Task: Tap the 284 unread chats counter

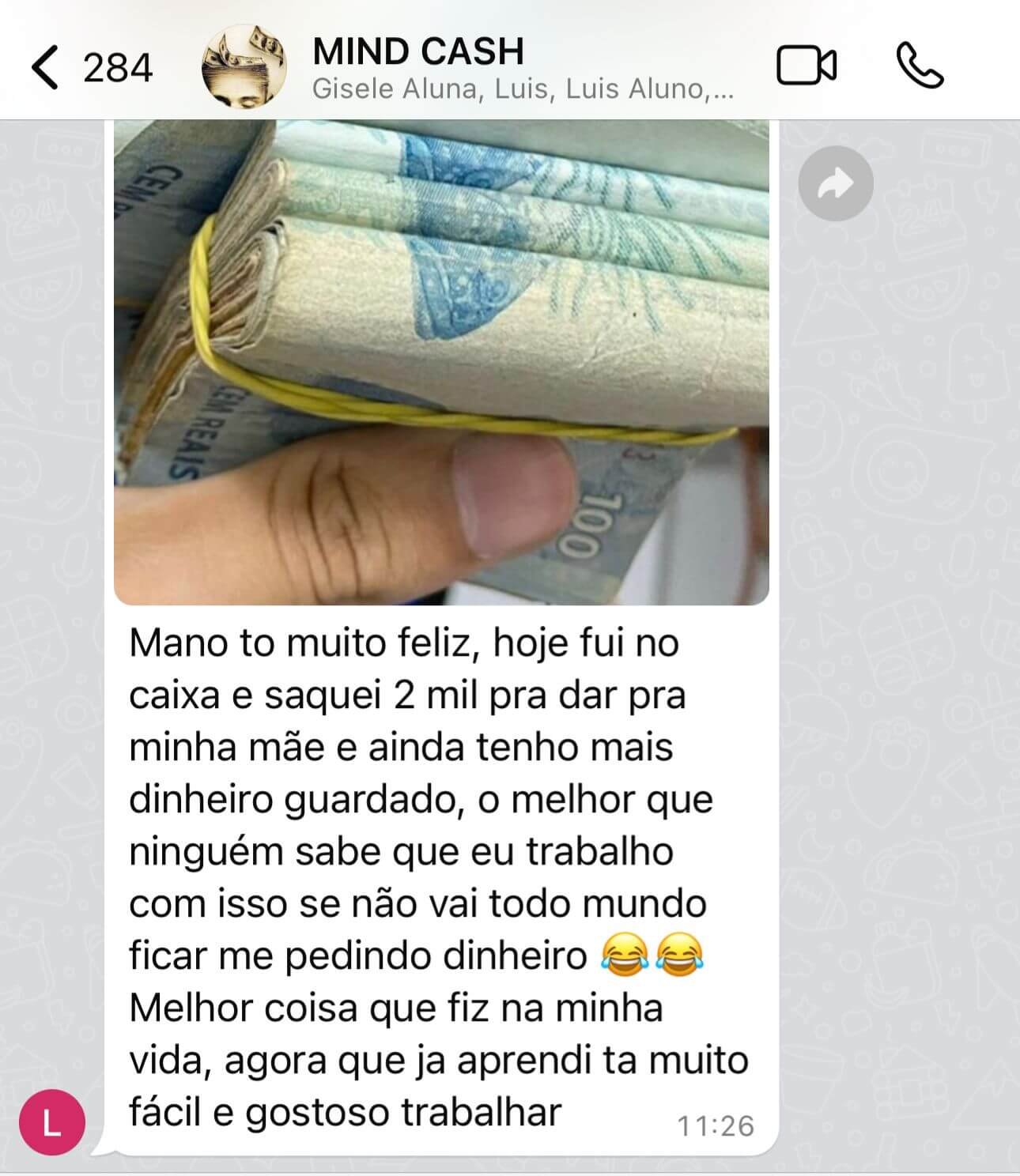Action: [x=118, y=68]
